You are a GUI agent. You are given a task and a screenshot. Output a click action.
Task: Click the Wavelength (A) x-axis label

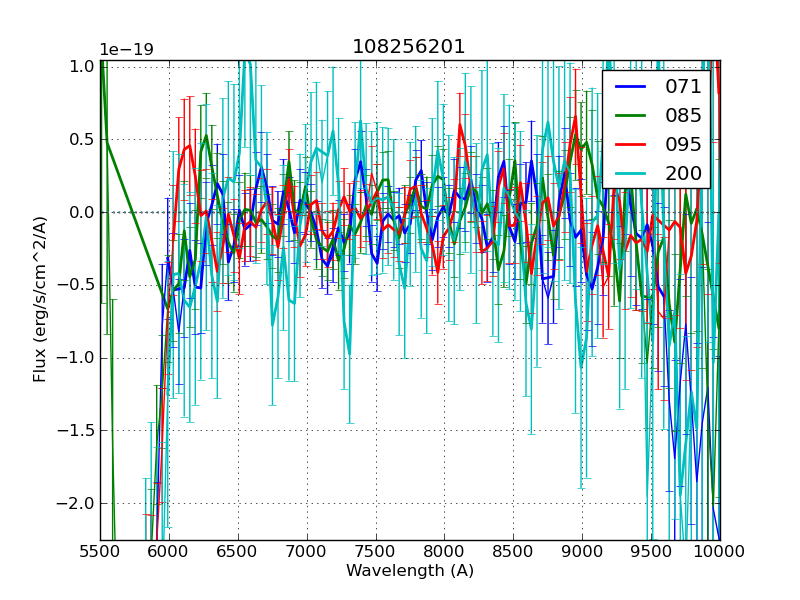pos(409,571)
